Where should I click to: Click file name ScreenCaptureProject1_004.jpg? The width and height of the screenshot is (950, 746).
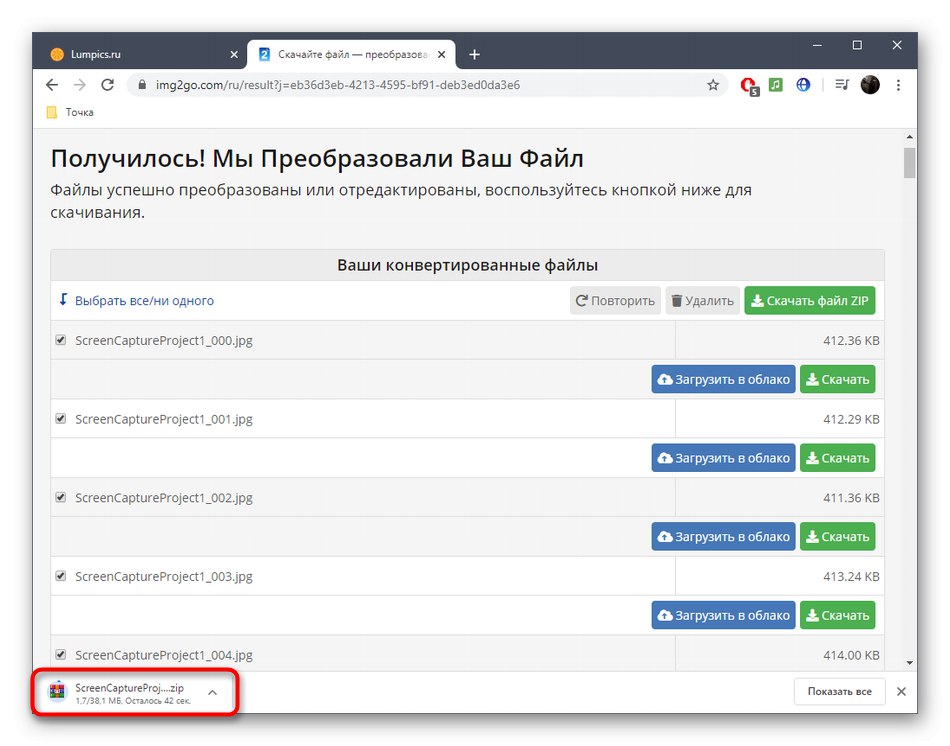click(x=164, y=655)
